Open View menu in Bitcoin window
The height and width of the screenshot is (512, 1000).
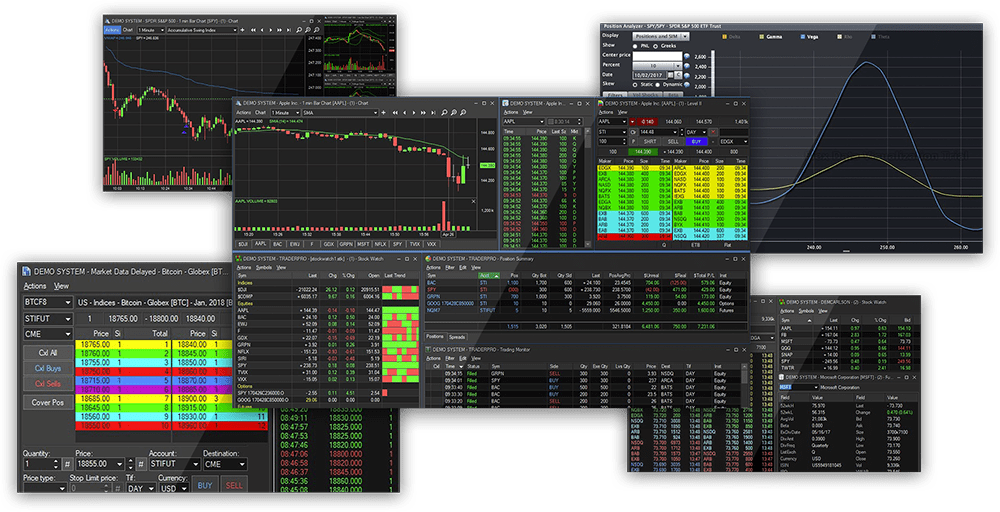point(61,286)
